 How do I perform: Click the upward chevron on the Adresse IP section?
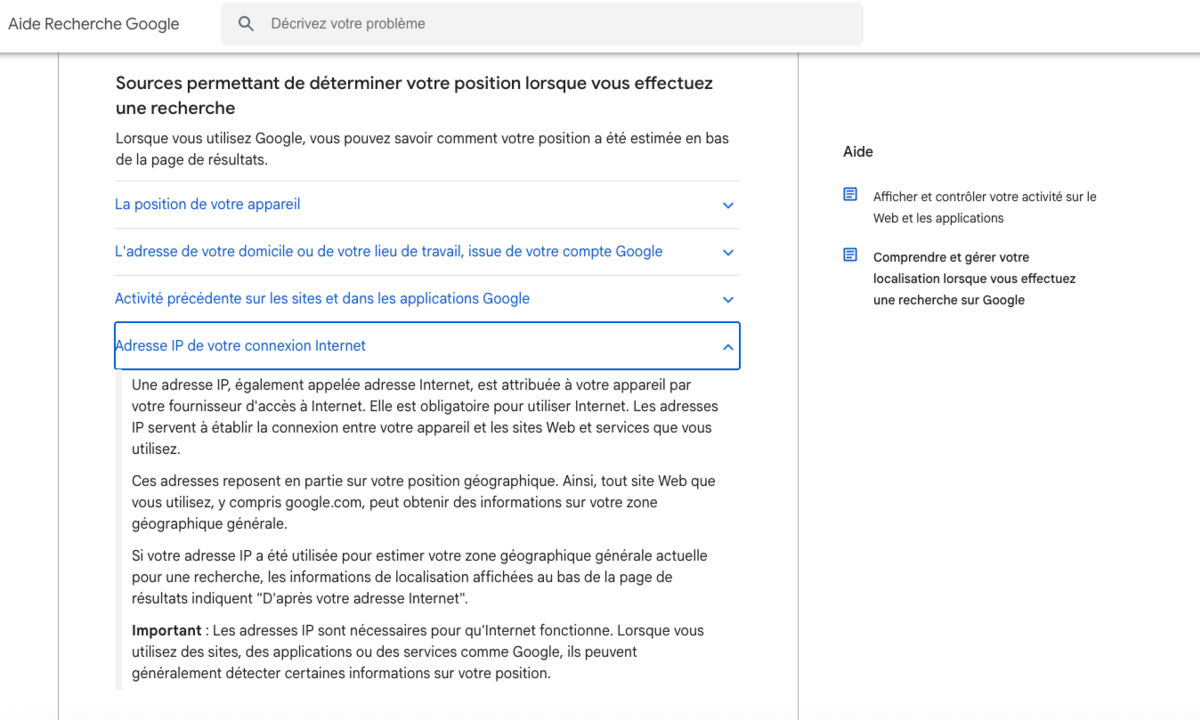[728, 345]
